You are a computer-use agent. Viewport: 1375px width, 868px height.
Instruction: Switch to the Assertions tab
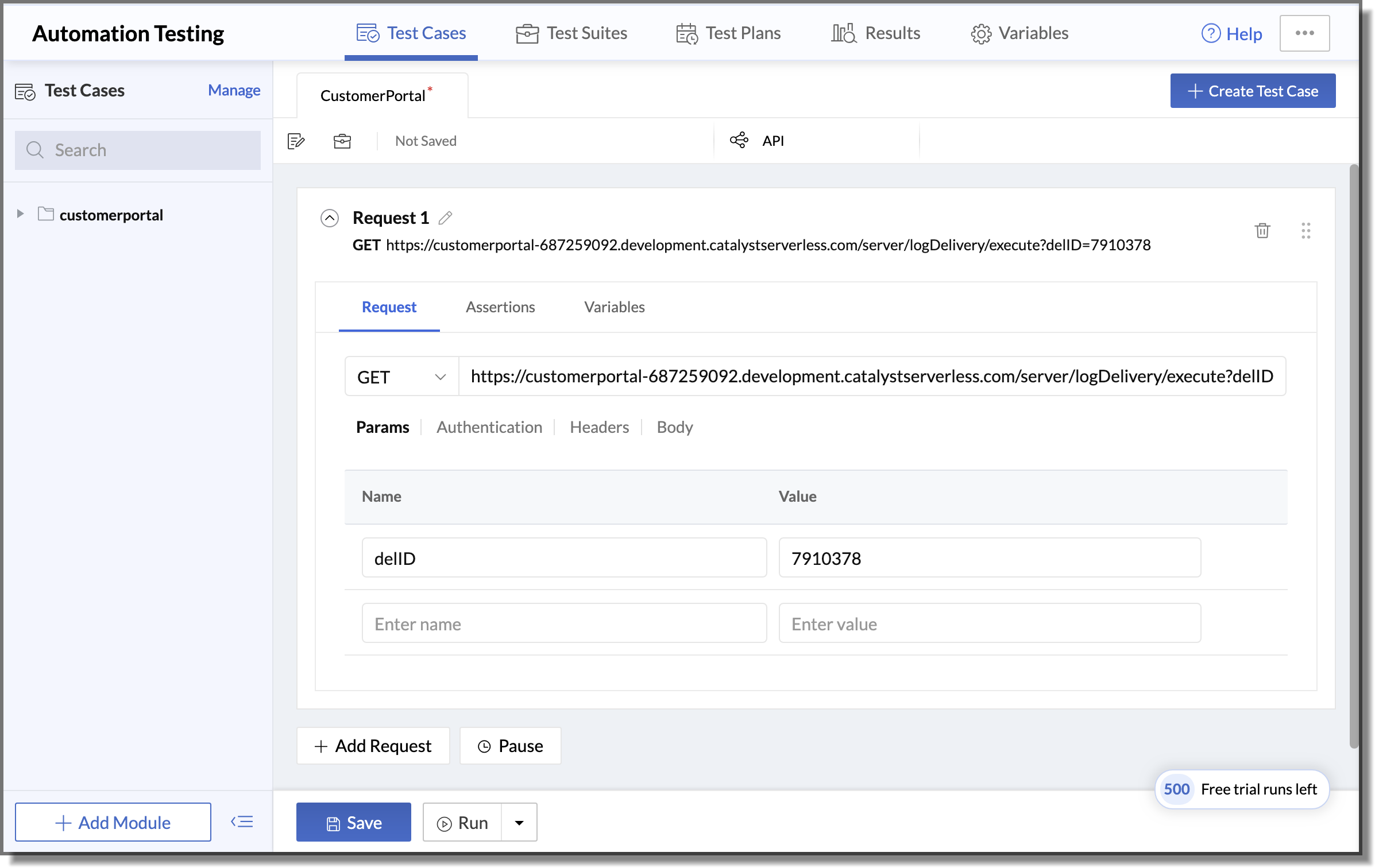[x=500, y=307]
